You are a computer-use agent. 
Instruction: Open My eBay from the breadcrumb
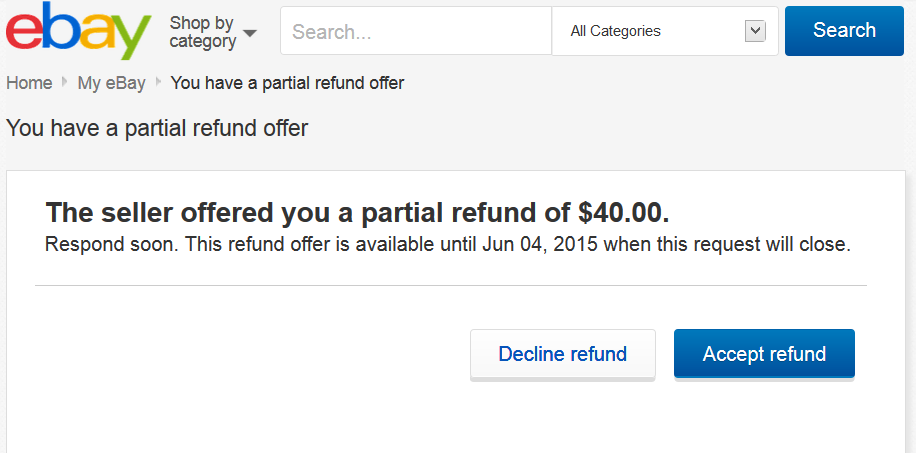(x=111, y=83)
